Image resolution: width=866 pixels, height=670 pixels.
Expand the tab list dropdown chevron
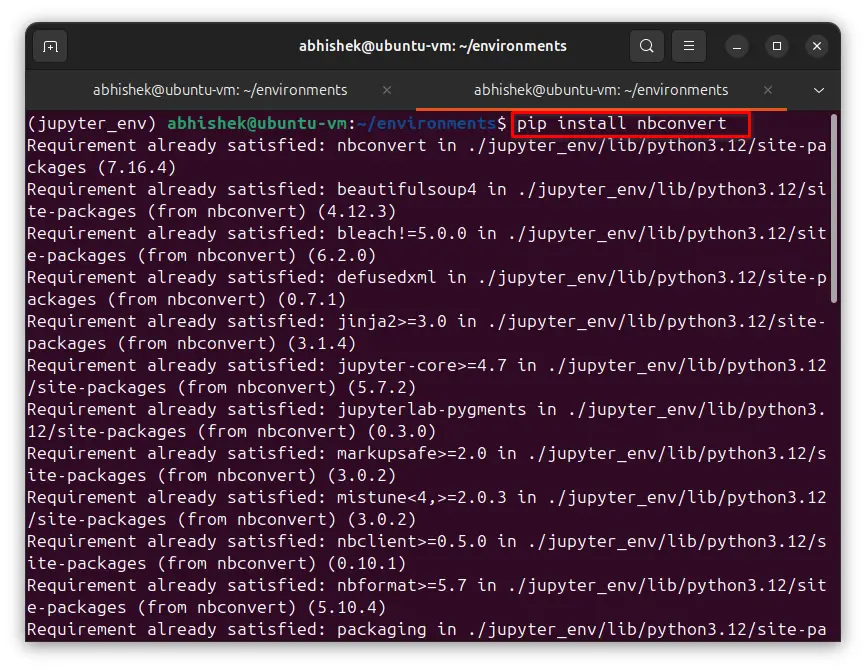(x=819, y=90)
